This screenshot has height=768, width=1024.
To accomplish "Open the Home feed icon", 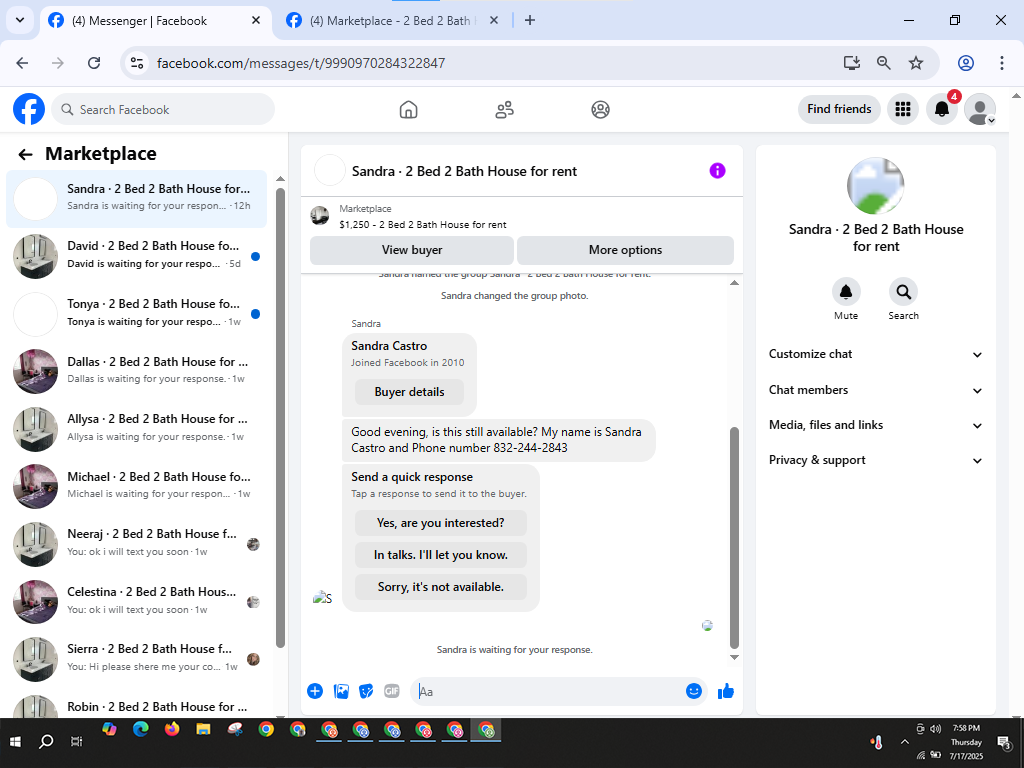I will 408,110.
